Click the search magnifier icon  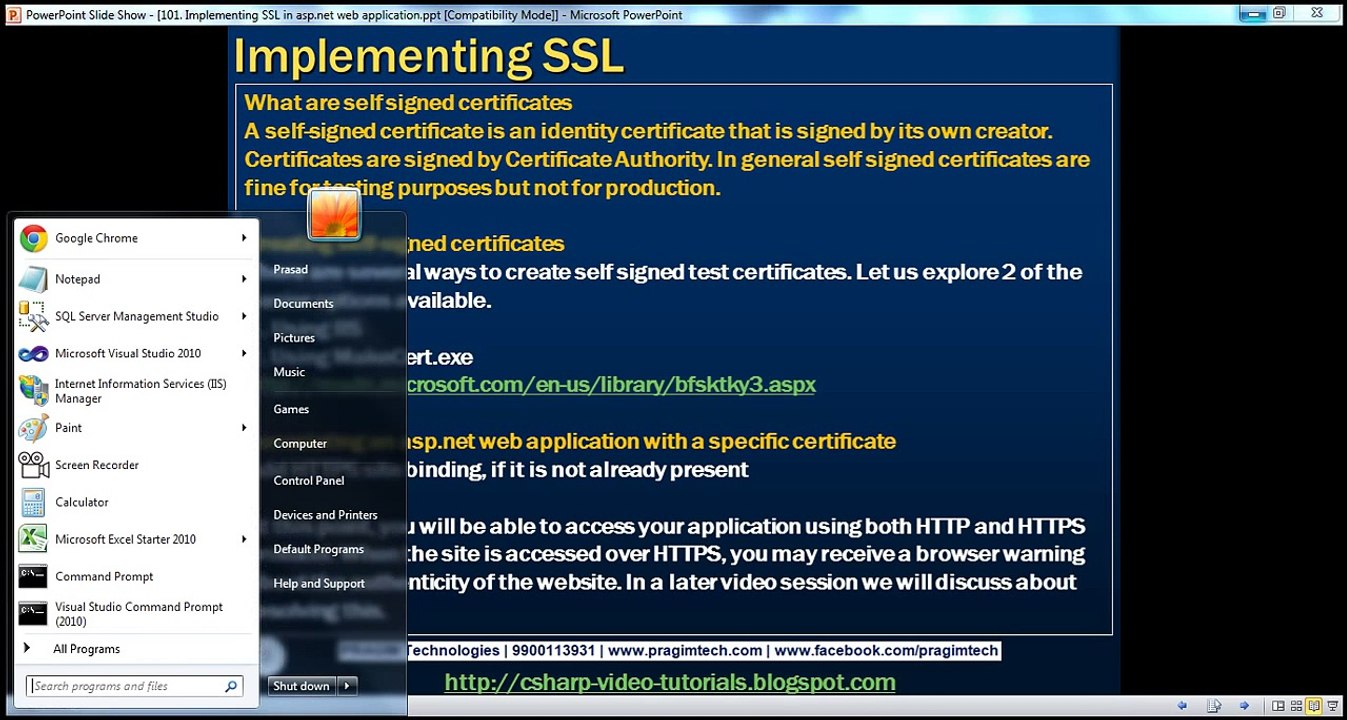point(231,686)
